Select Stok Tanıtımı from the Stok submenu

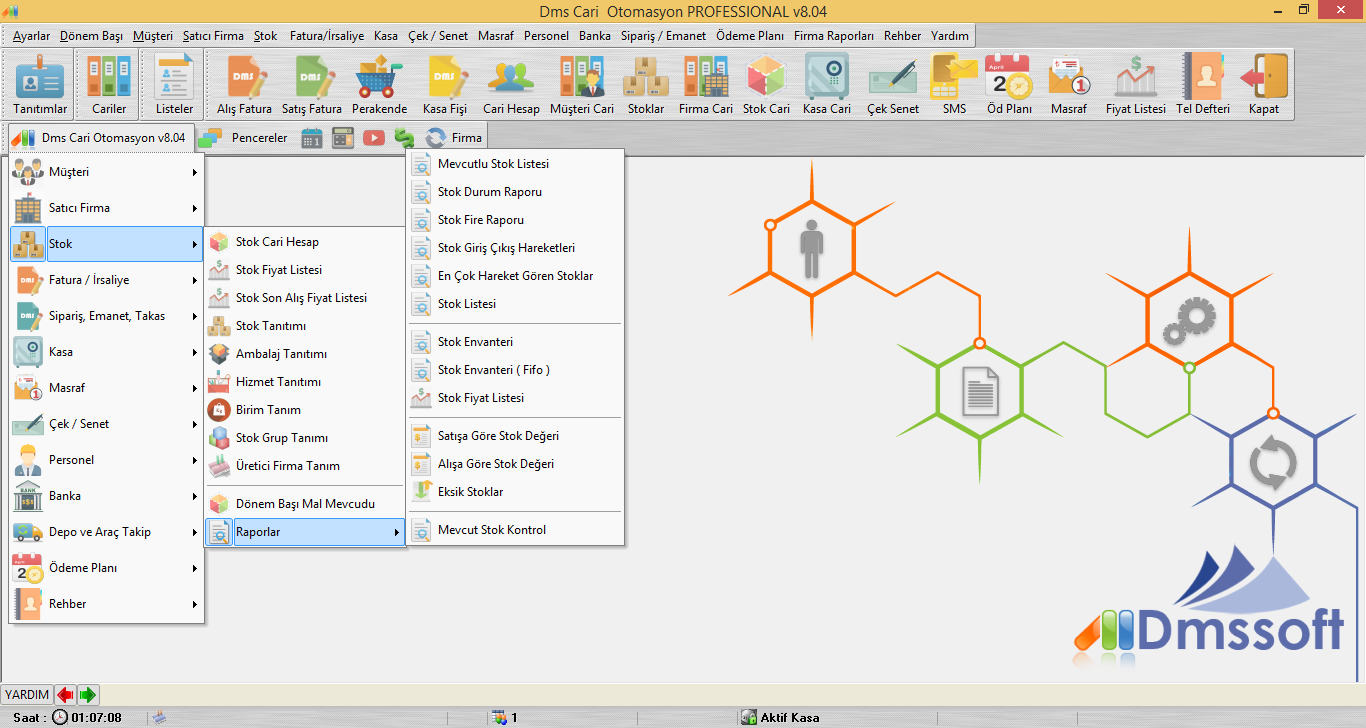[270, 326]
